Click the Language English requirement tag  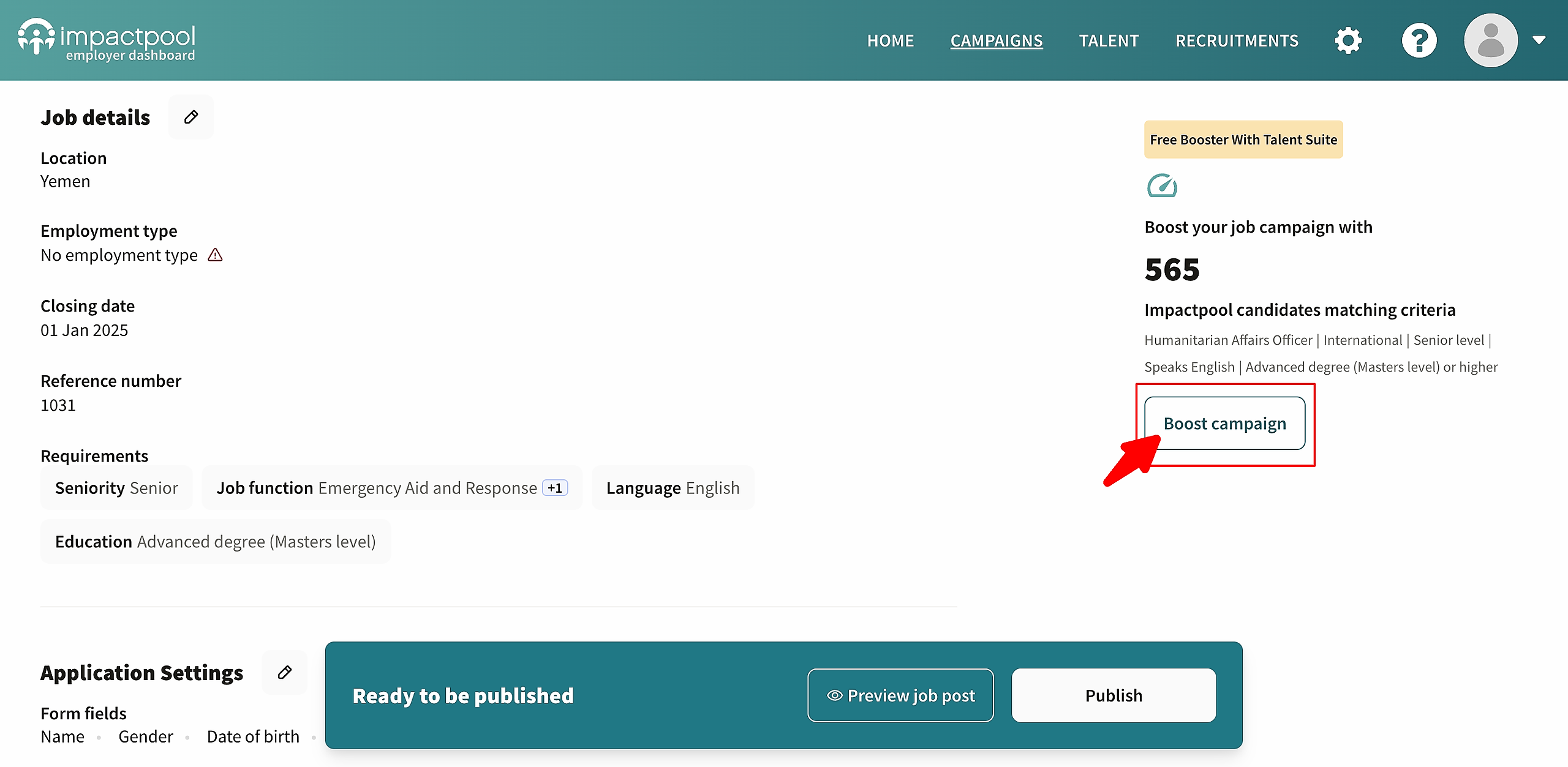[x=673, y=488]
